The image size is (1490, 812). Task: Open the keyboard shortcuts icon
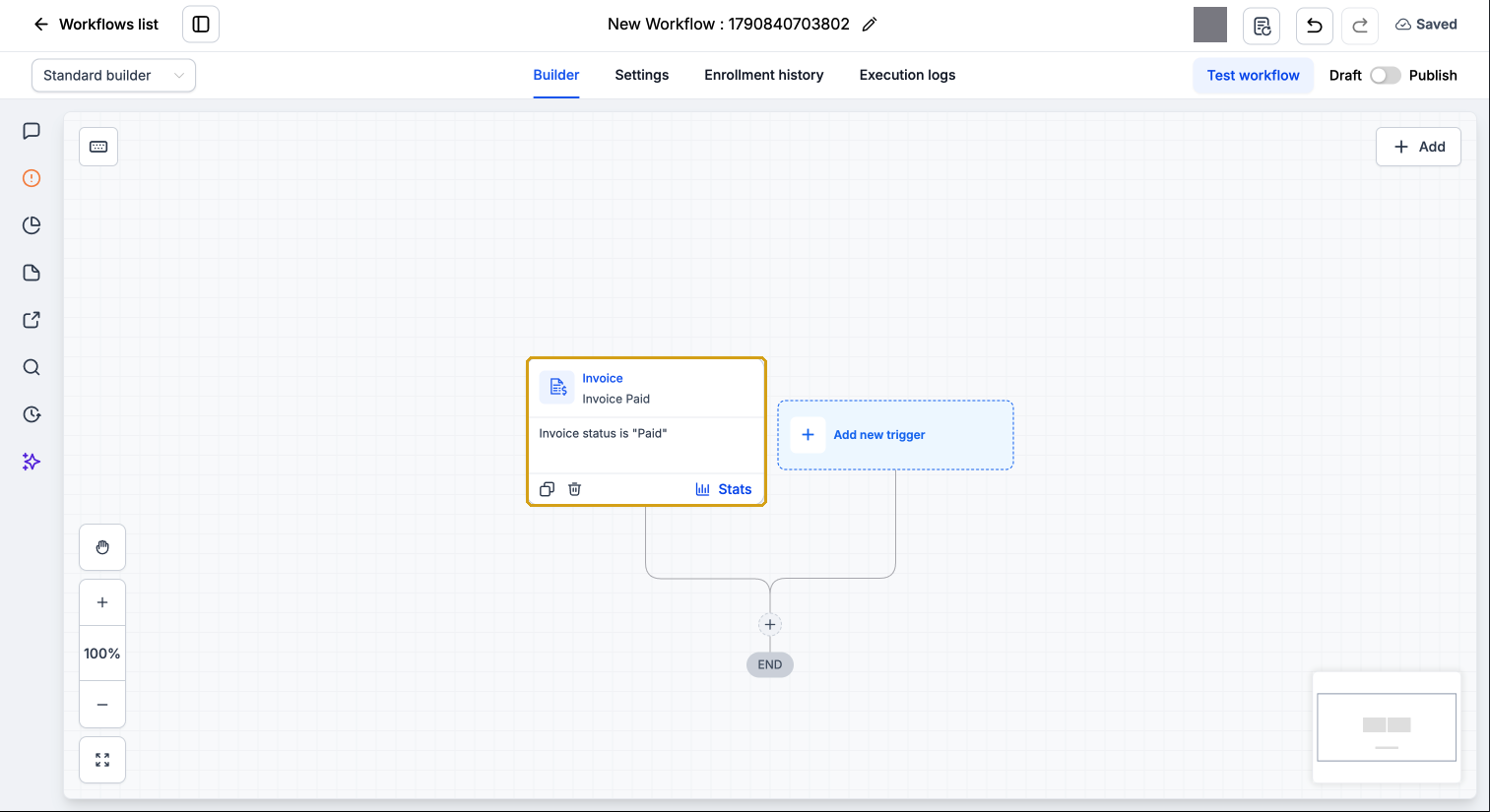98,147
